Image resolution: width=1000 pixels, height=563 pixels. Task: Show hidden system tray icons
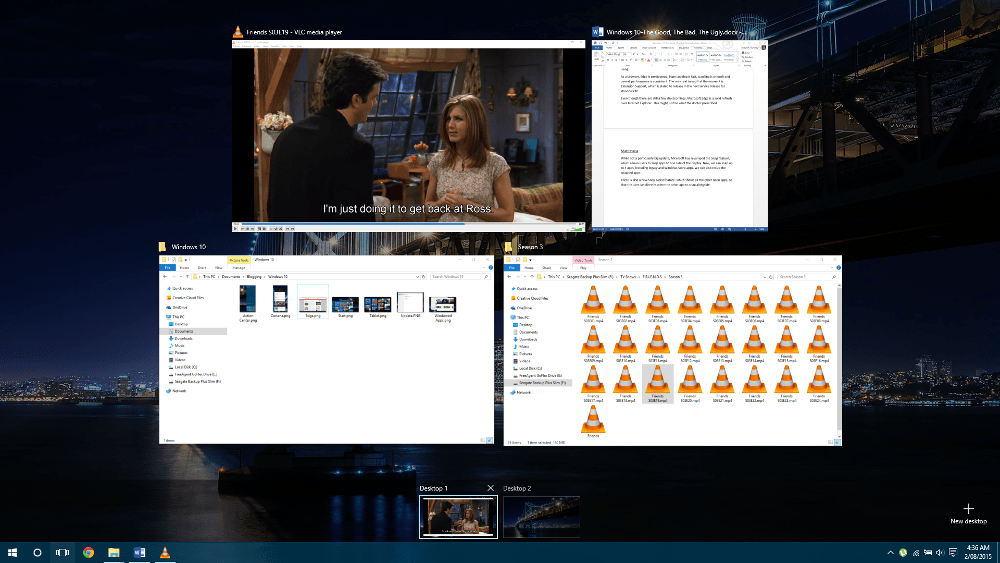click(890, 553)
